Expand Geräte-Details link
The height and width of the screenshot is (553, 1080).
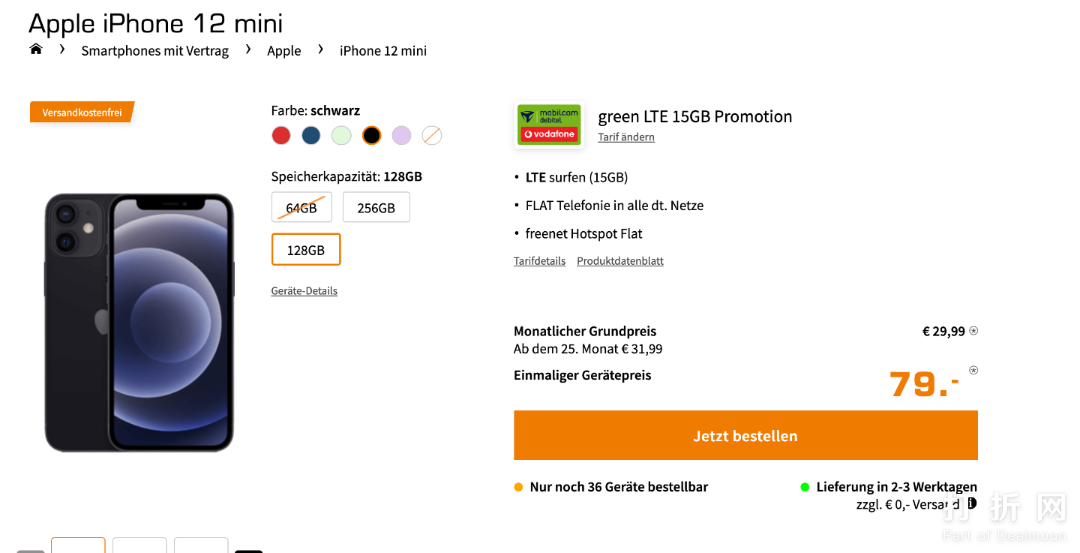pos(304,291)
